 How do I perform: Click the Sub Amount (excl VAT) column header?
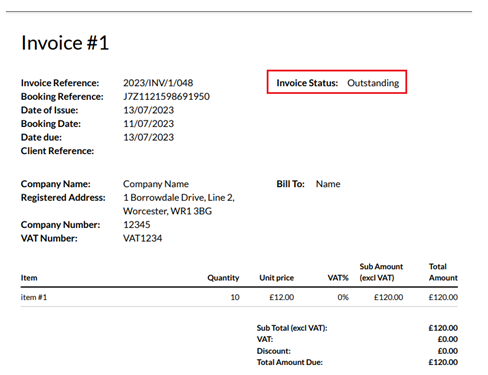coord(381,272)
